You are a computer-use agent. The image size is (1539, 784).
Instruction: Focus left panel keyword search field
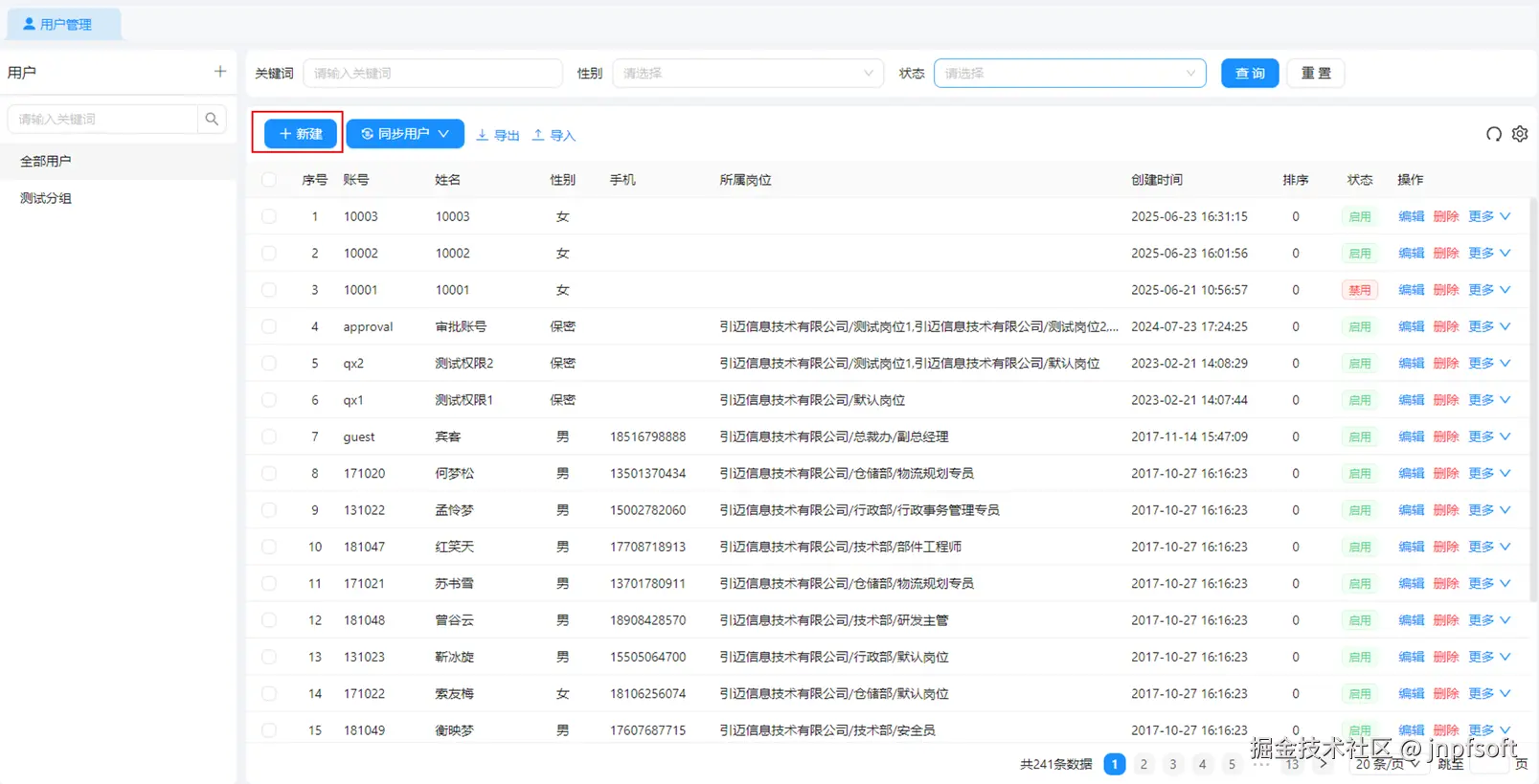[x=102, y=119]
